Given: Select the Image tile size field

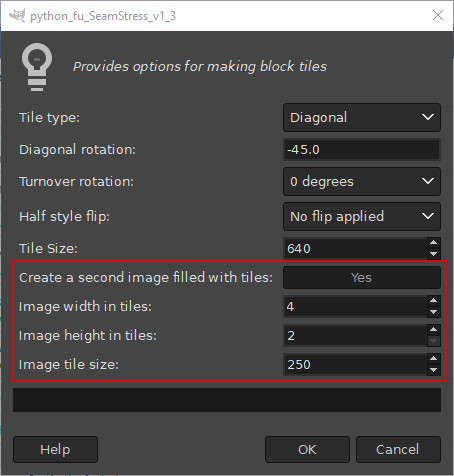Looking at the screenshot, I should tap(355, 364).
